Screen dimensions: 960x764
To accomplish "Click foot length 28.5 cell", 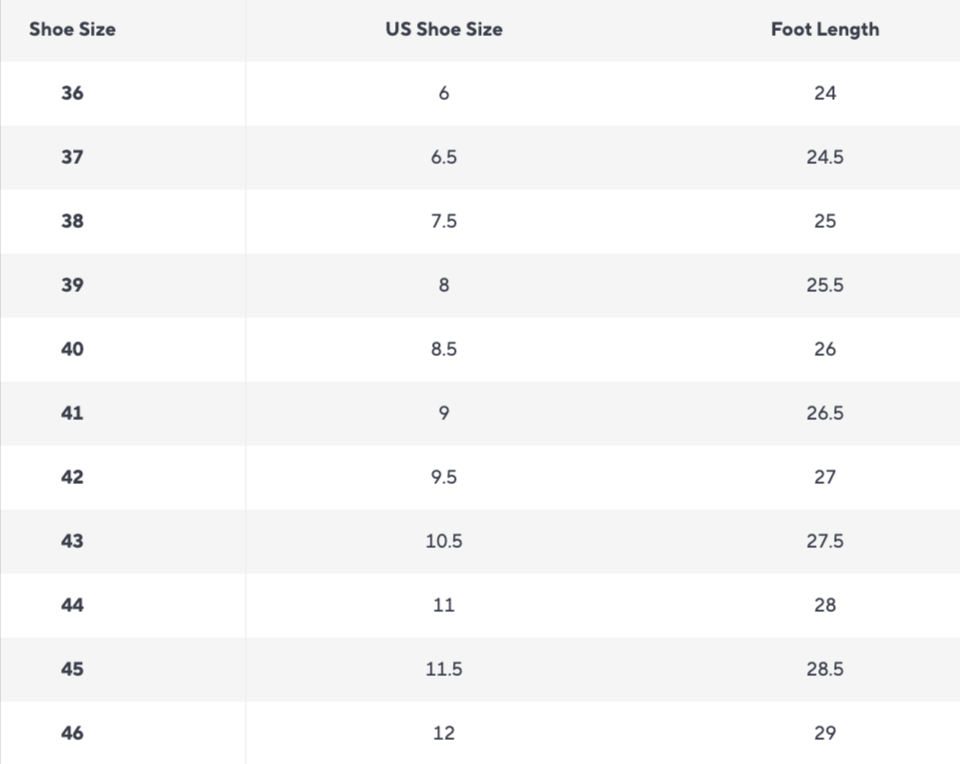I will coord(825,669).
